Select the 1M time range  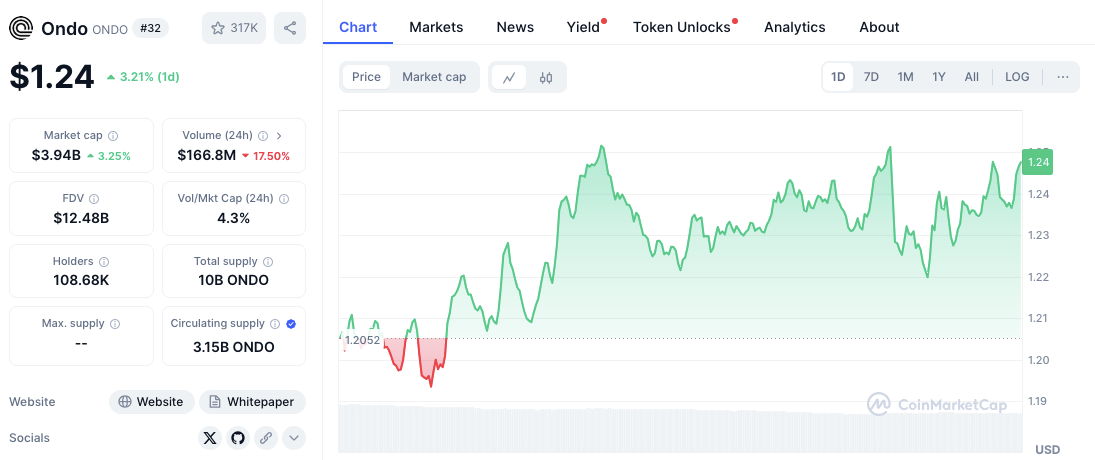pos(905,77)
